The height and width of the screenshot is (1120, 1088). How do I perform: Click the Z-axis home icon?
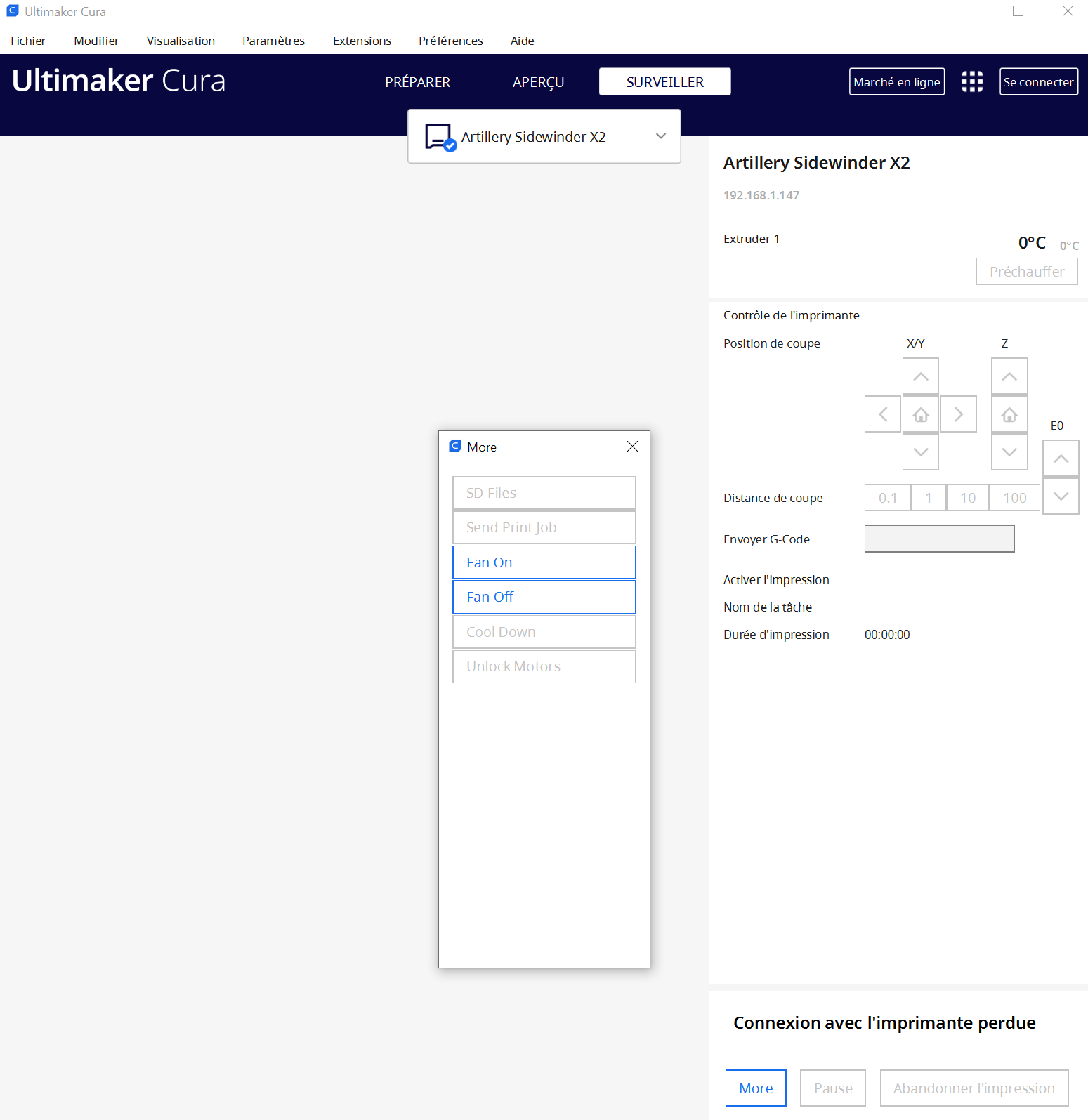pyautogui.click(x=1009, y=414)
